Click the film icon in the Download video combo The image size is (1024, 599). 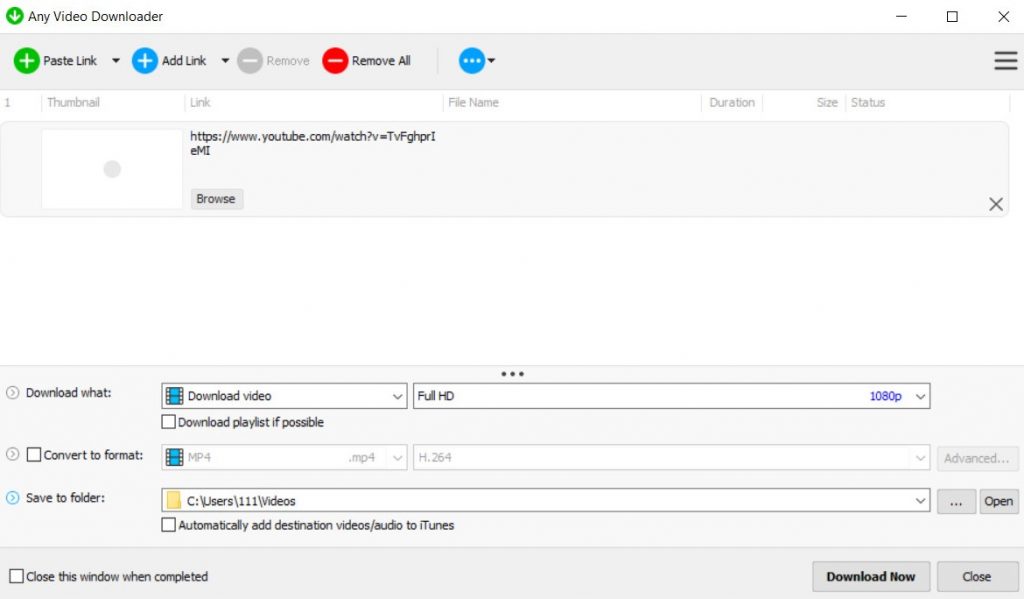[174, 396]
